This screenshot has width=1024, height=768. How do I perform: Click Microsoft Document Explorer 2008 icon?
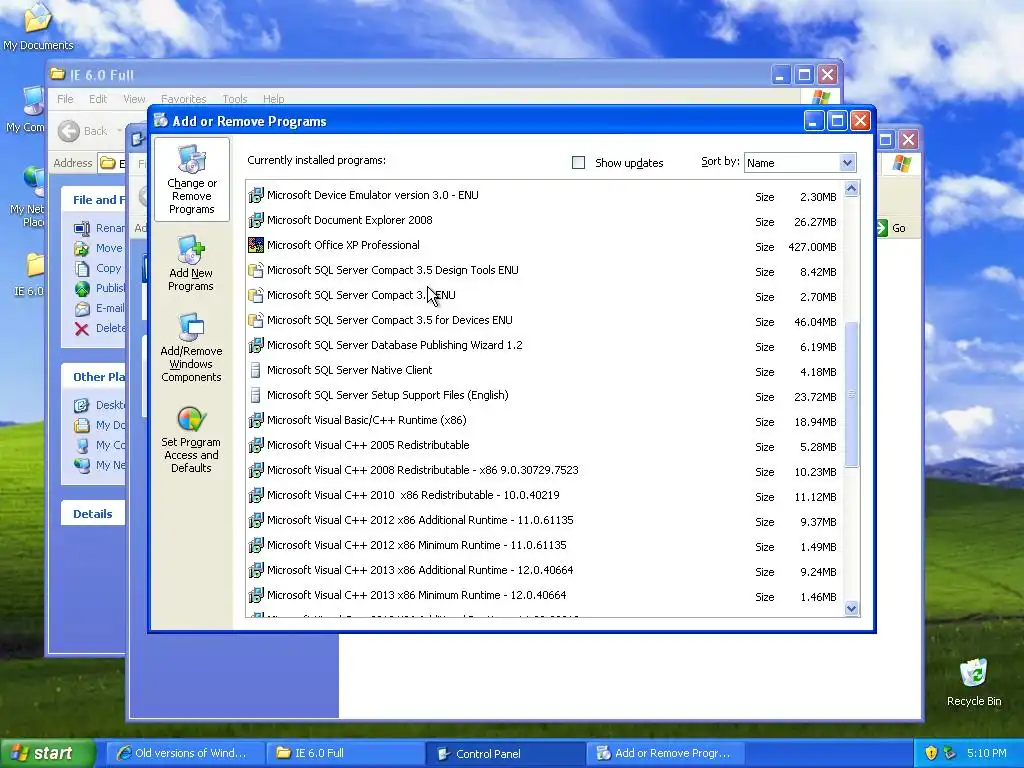tap(256, 220)
